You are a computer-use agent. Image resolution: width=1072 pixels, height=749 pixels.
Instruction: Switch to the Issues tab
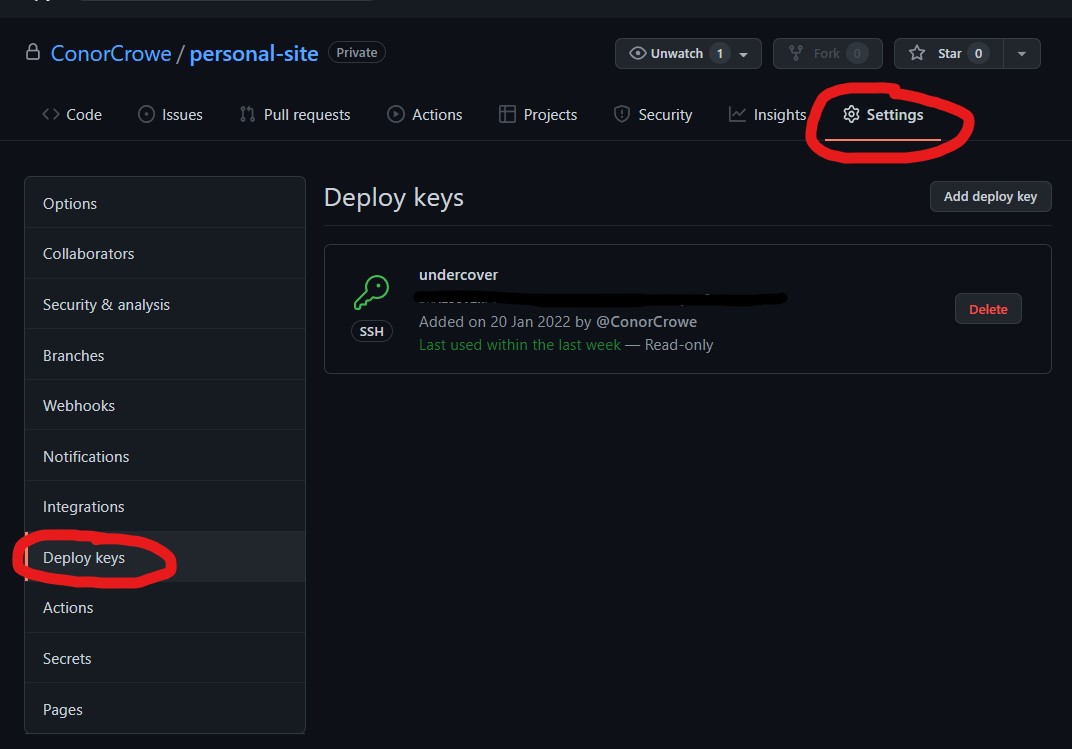[x=170, y=115]
